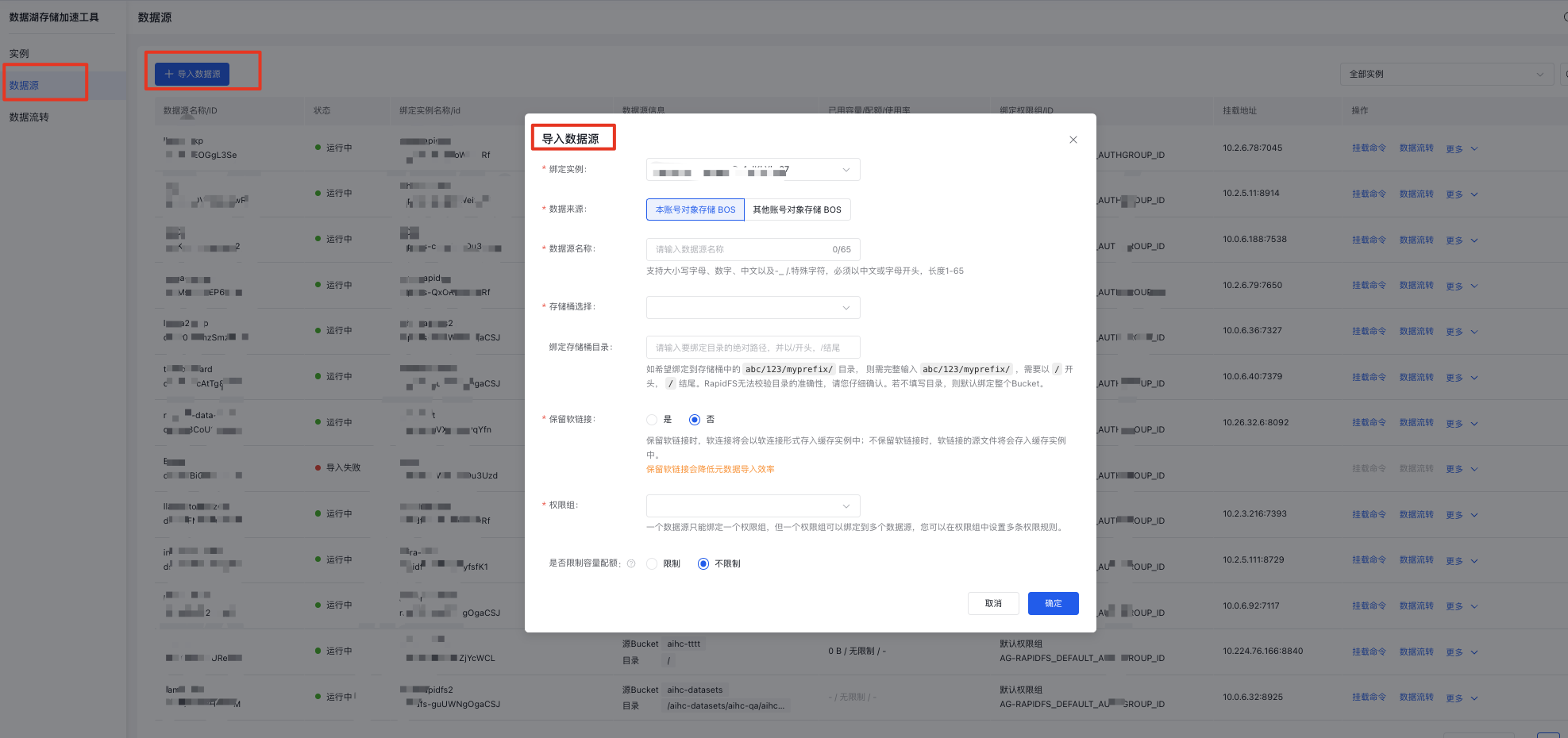
Task: Click the 挂载地址 column header
Action: click(x=1239, y=110)
